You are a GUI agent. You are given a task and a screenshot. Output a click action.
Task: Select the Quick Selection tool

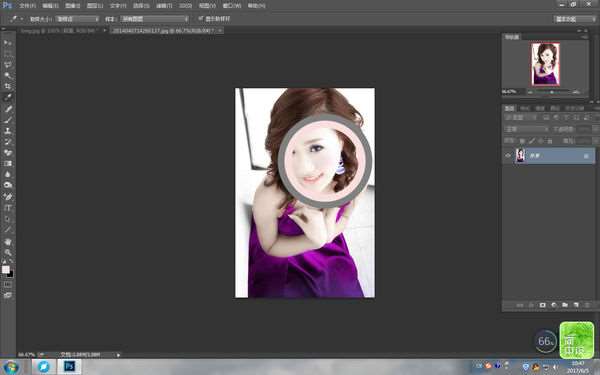point(8,75)
